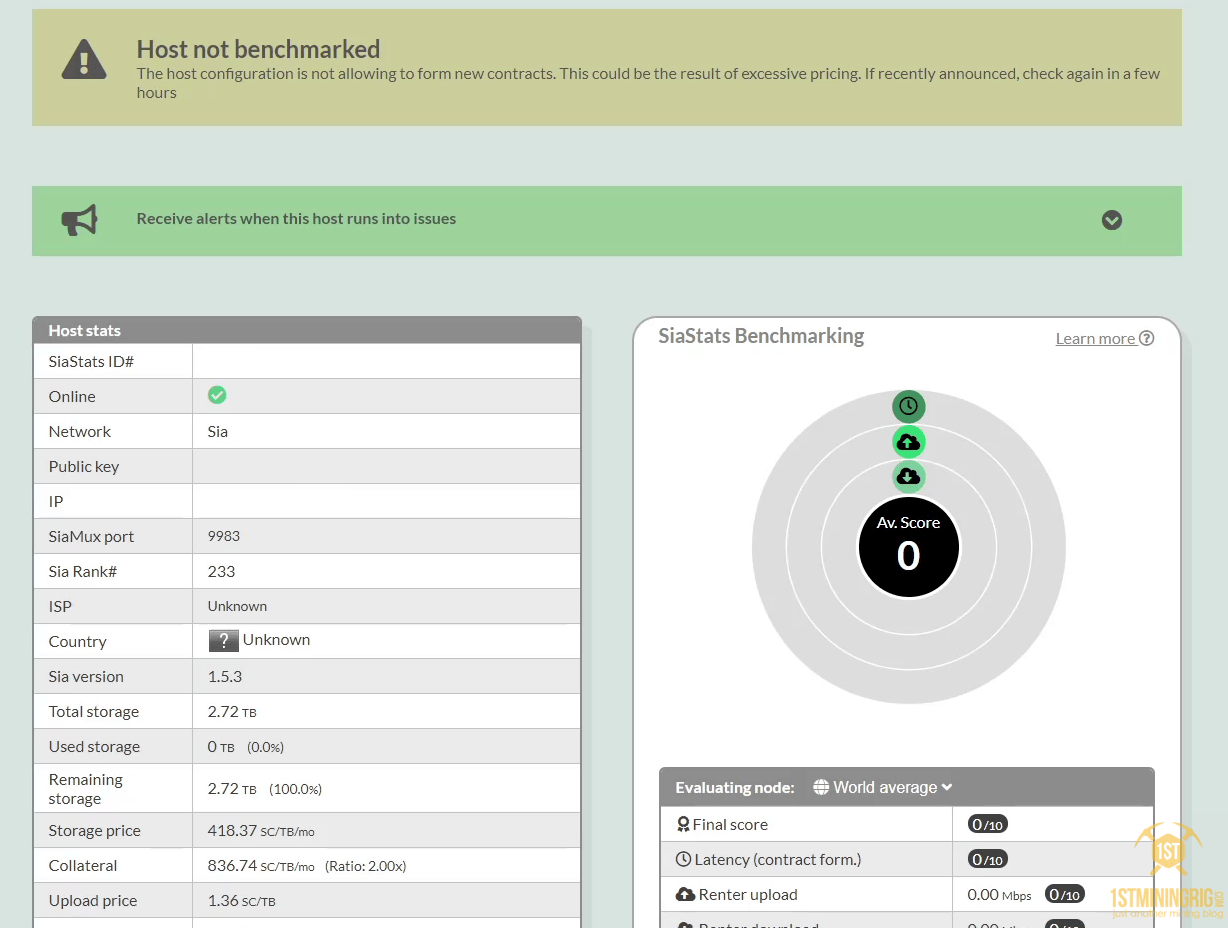
Task: Click the green Online checkmark icon
Action: (x=217, y=395)
